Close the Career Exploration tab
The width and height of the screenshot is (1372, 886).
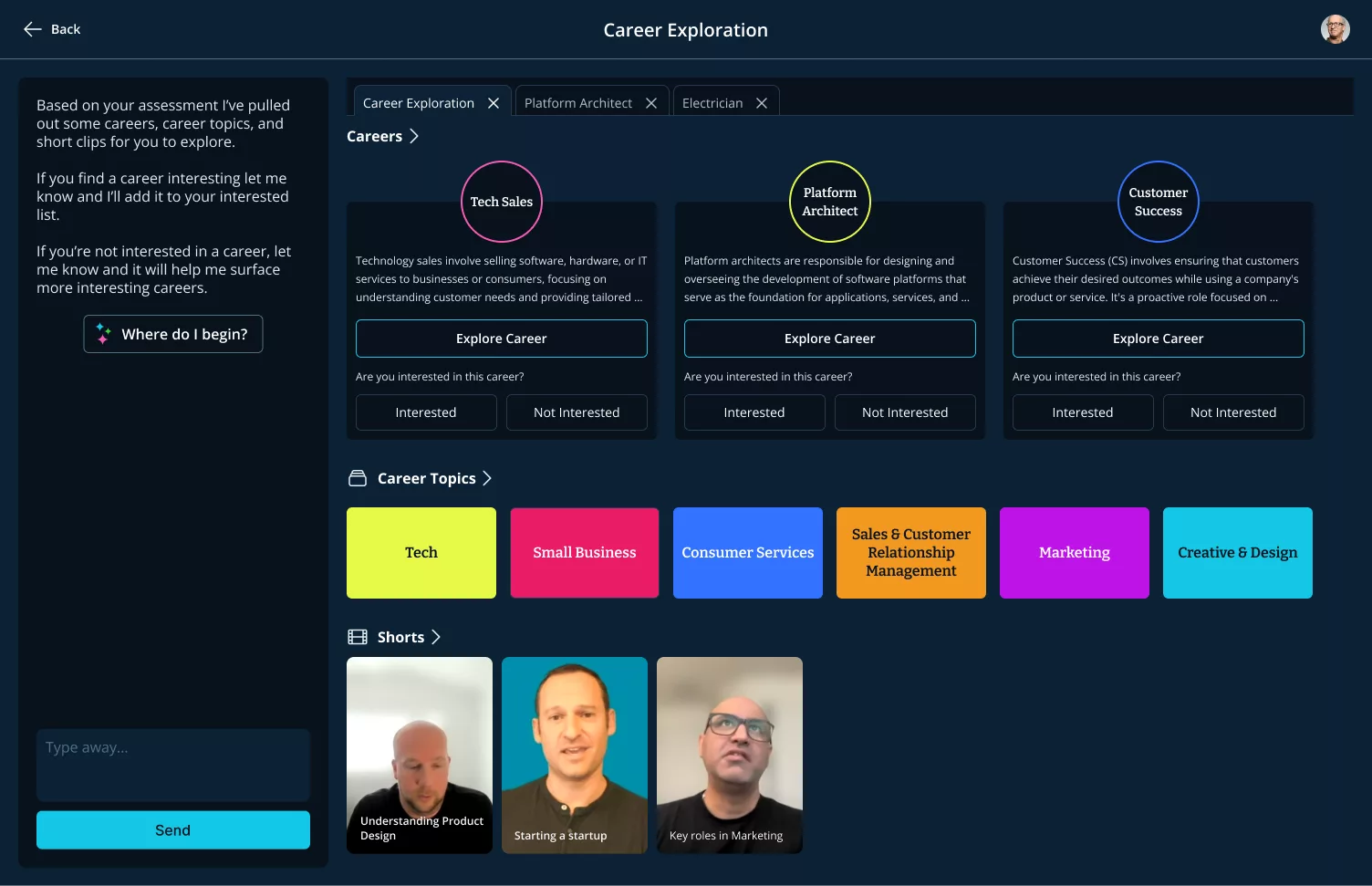coord(494,103)
